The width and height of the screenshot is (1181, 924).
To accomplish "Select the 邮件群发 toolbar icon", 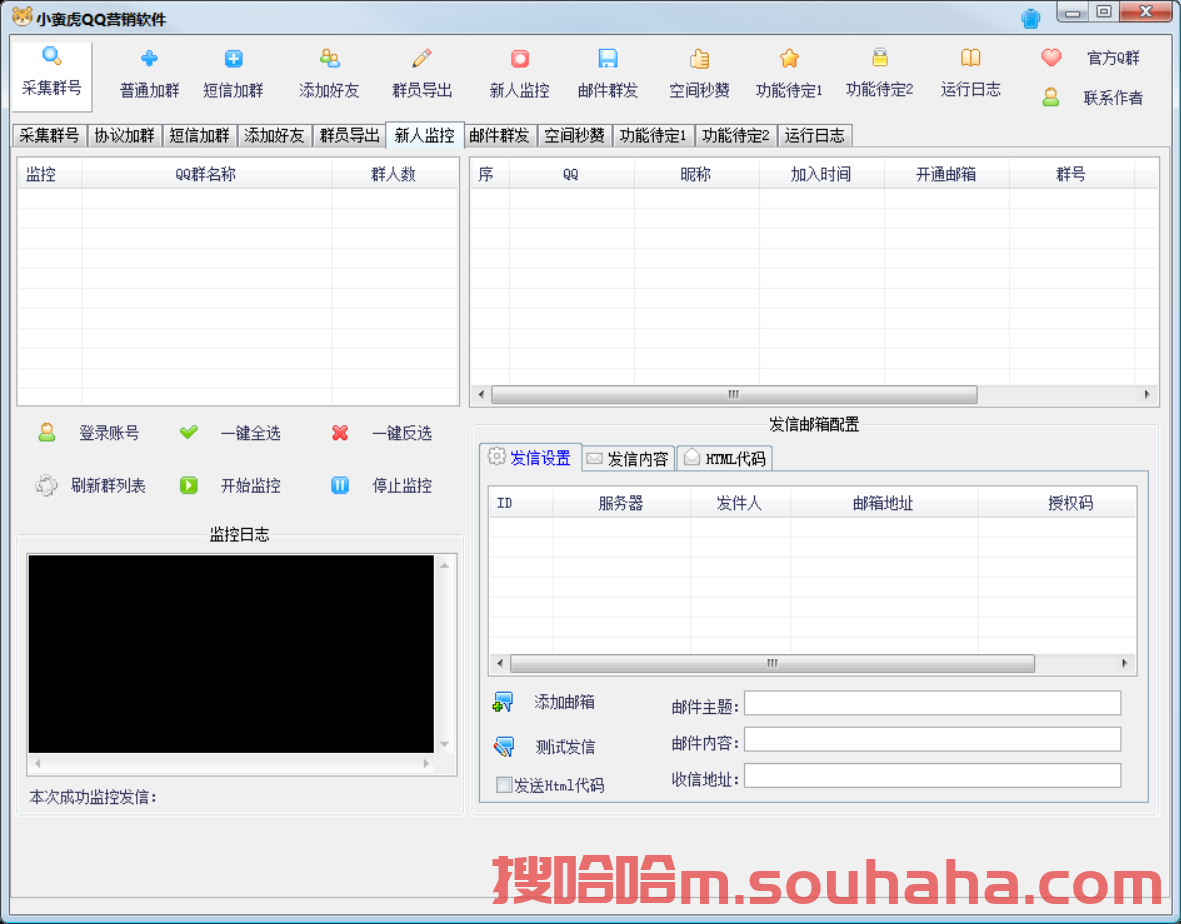I will pyautogui.click(x=607, y=73).
